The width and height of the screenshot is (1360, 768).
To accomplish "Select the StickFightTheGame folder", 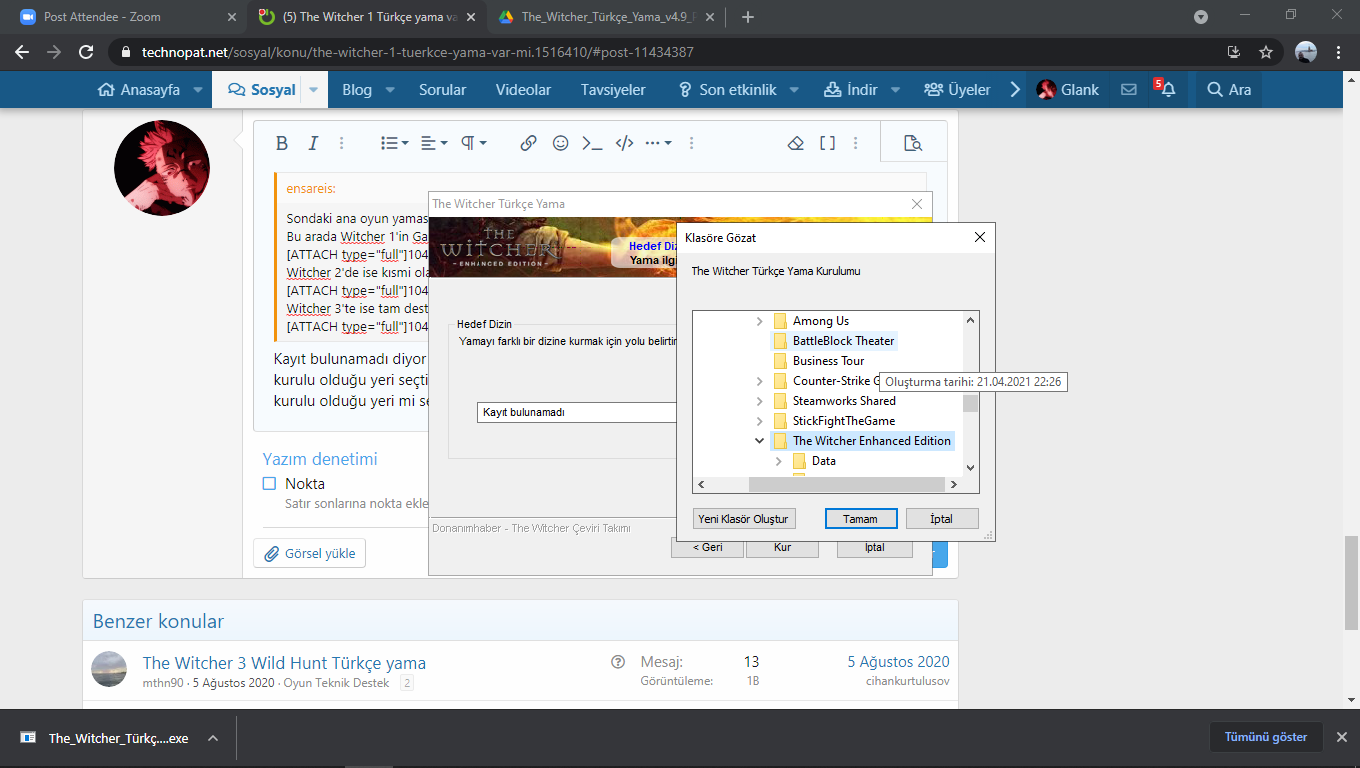I will click(x=844, y=421).
